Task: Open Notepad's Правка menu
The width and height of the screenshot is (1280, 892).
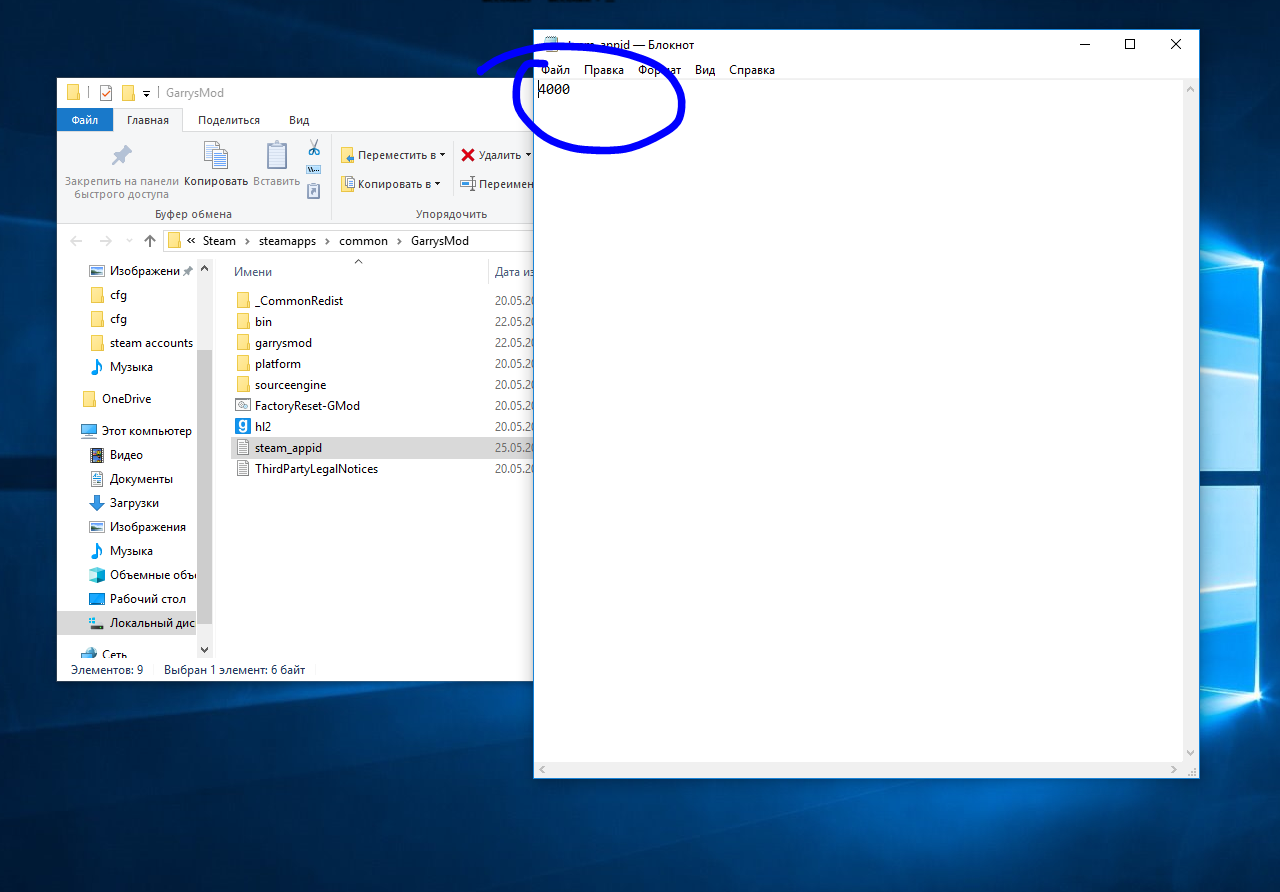Action: pyautogui.click(x=603, y=70)
